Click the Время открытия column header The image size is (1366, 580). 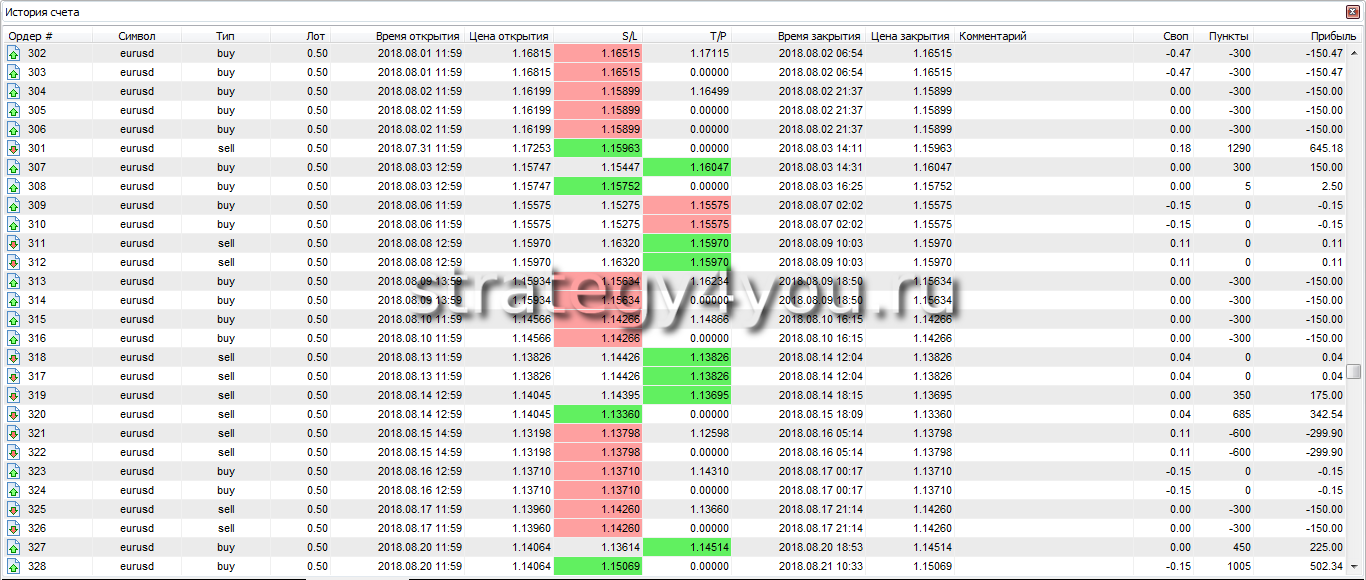click(417, 36)
